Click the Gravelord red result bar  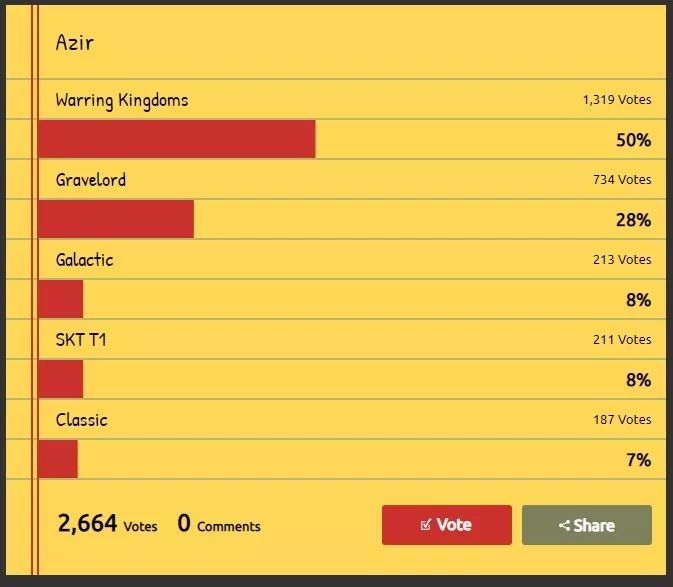tap(116, 219)
